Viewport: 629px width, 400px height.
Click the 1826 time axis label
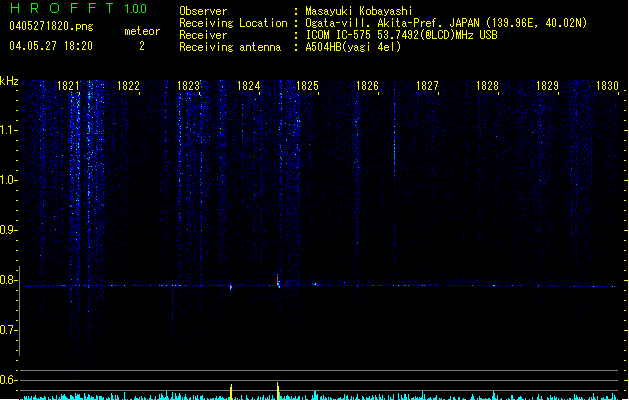[367, 86]
